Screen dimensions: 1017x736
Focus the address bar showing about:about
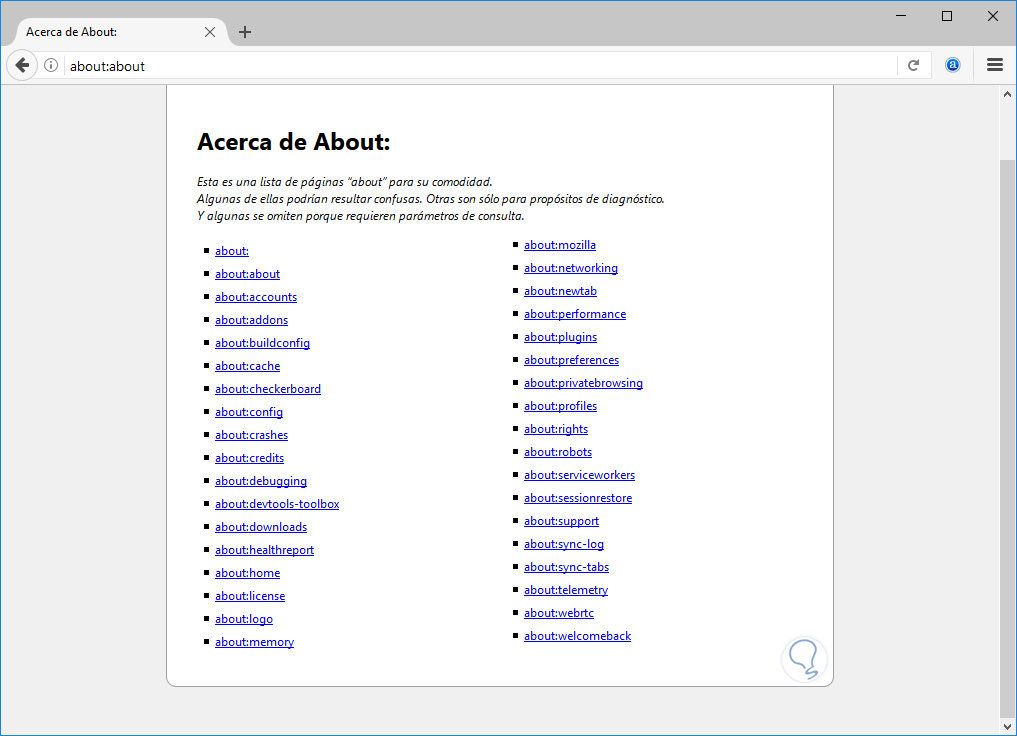(x=480, y=66)
